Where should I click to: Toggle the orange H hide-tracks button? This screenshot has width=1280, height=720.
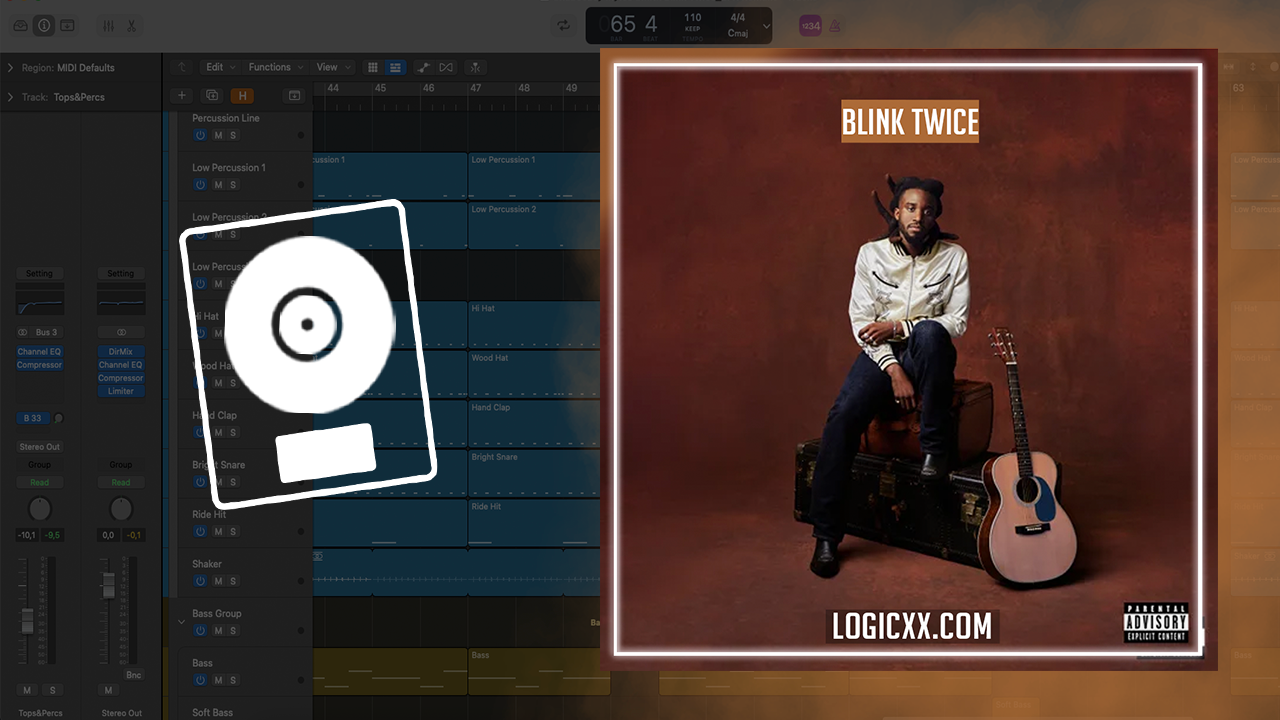coord(241,96)
